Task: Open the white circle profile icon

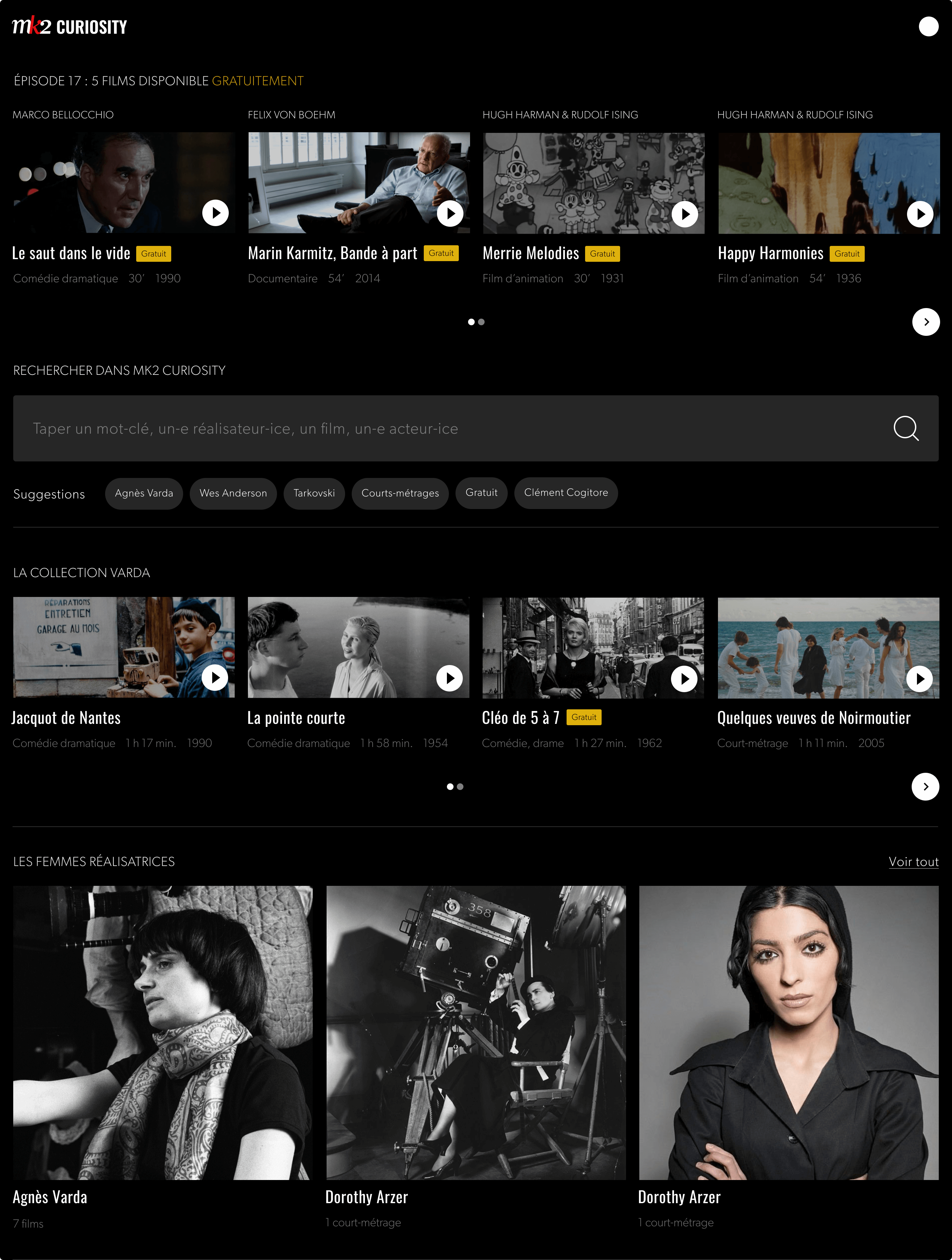Action: click(928, 26)
